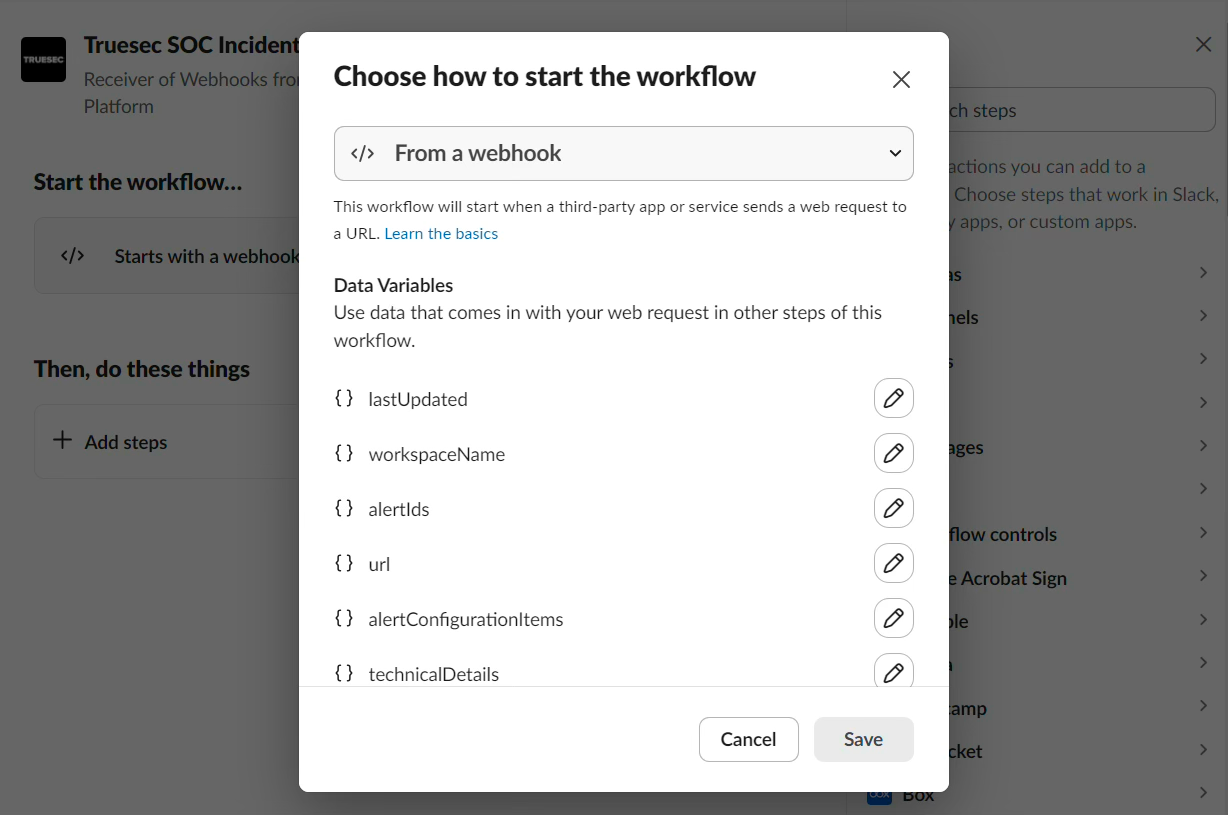Edit the workspaceName variable pencil icon

(x=893, y=453)
